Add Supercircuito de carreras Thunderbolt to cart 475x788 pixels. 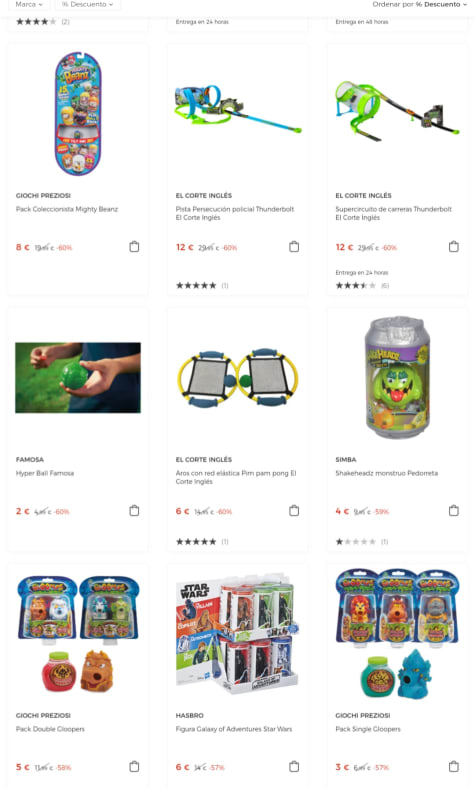(x=454, y=247)
